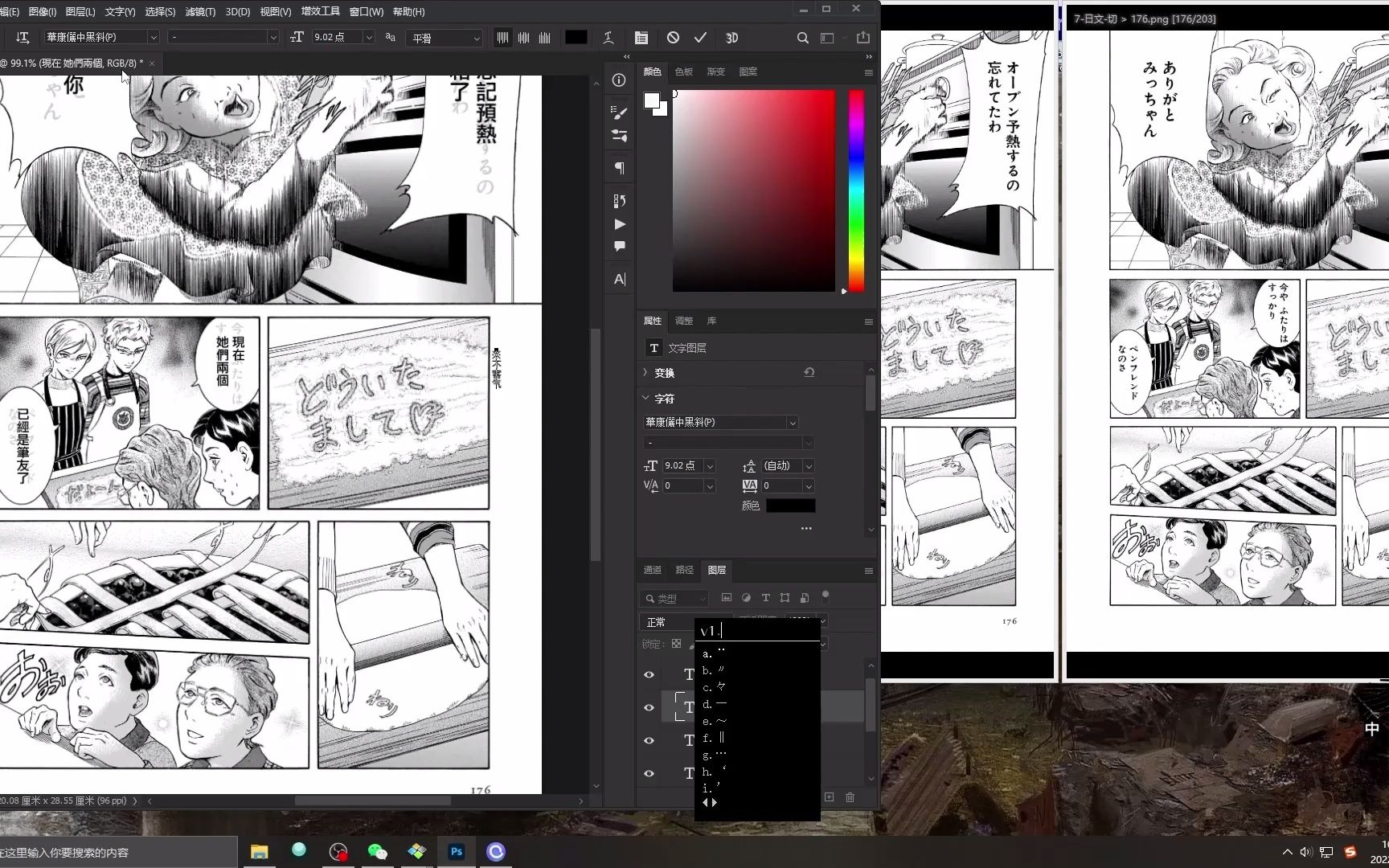The image size is (1389, 868).
Task: Toggle character and paragraph panels icon
Action: [641, 38]
